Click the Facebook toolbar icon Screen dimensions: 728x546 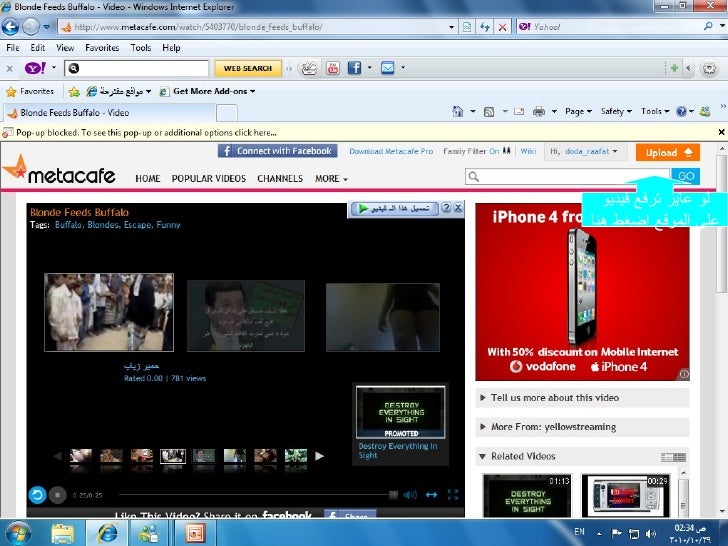click(x=354, y=68)
